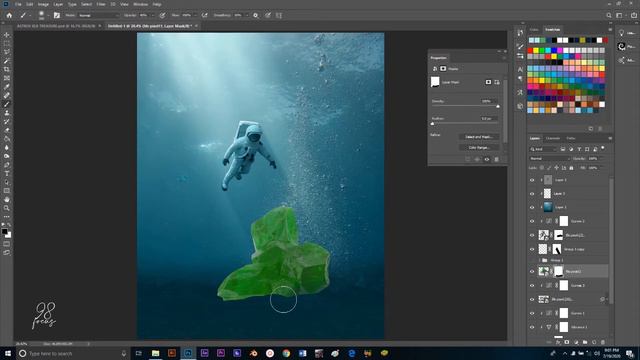Toggle lock all pixels padlock icon
Image resolution: width=640 pixels, height=360 pixels.
[x=571, y=168]
